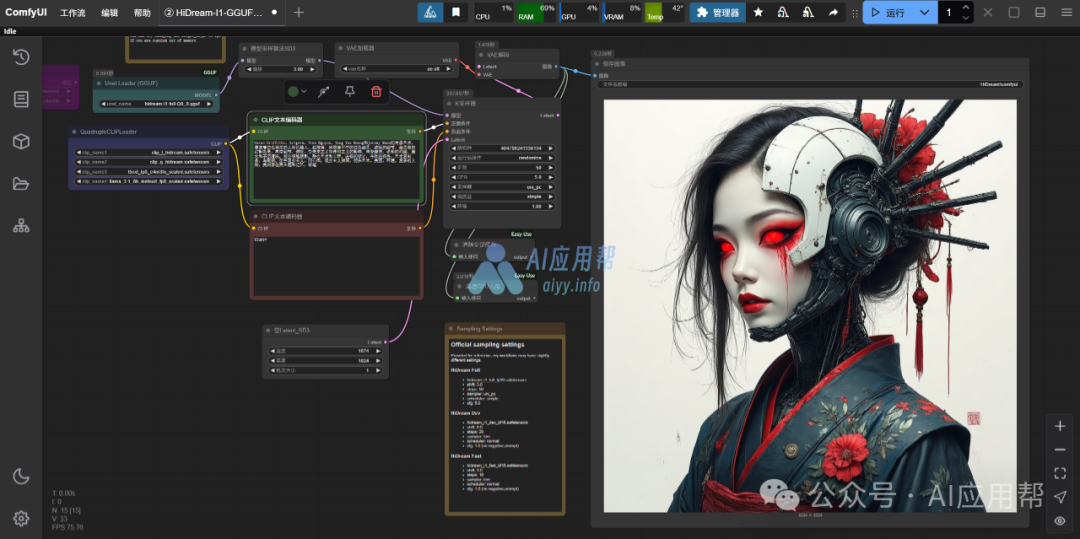Image resolution: width=1080 pixels, height=539 pixels.
Task: Increase the batch count with up arrow
Action: click(x=966, y=8)
